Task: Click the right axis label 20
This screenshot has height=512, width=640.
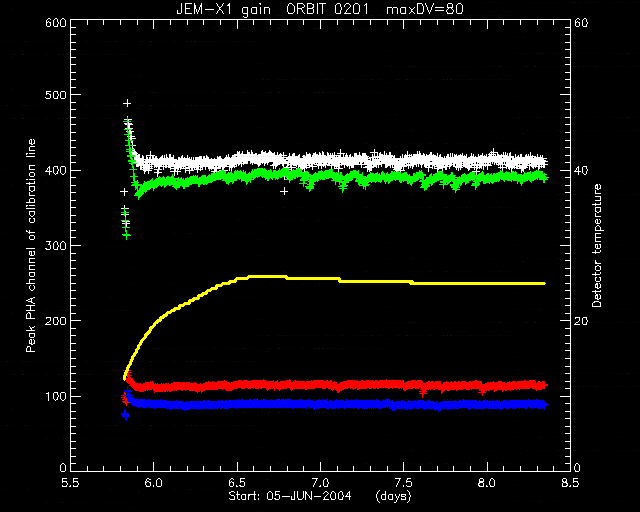Action: click(x=581, y=321)
